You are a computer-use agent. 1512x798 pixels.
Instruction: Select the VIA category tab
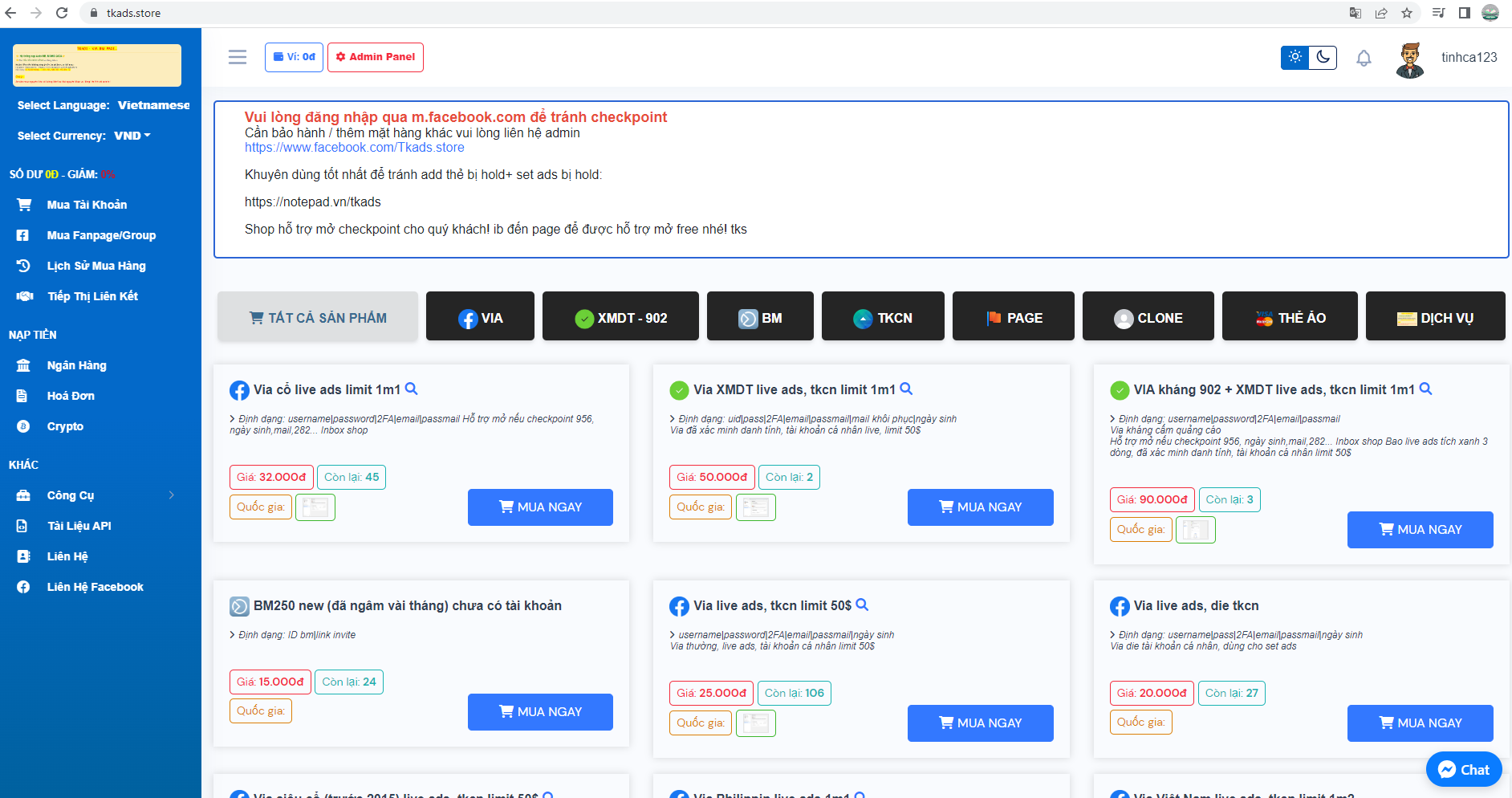(480, 316)
